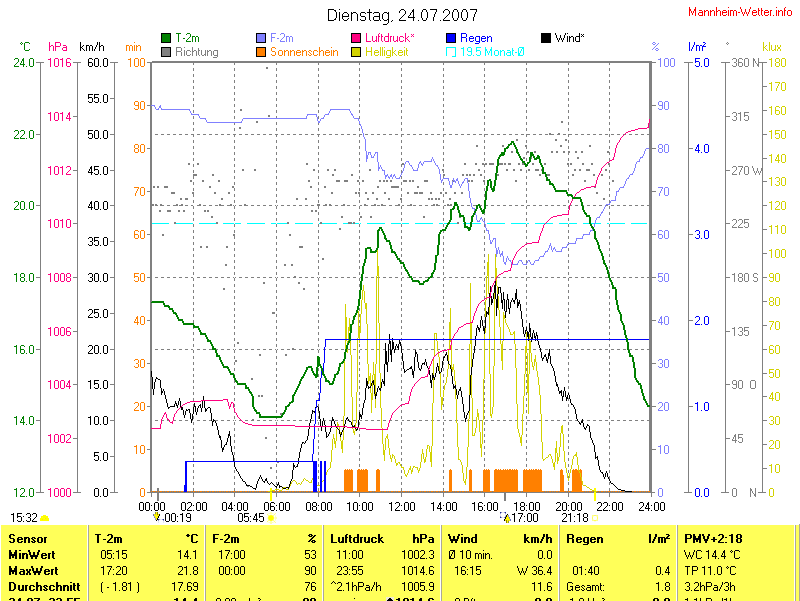800x601 pixels.
Task: Click the 180 S direction axis label
Action: point(745,278)
